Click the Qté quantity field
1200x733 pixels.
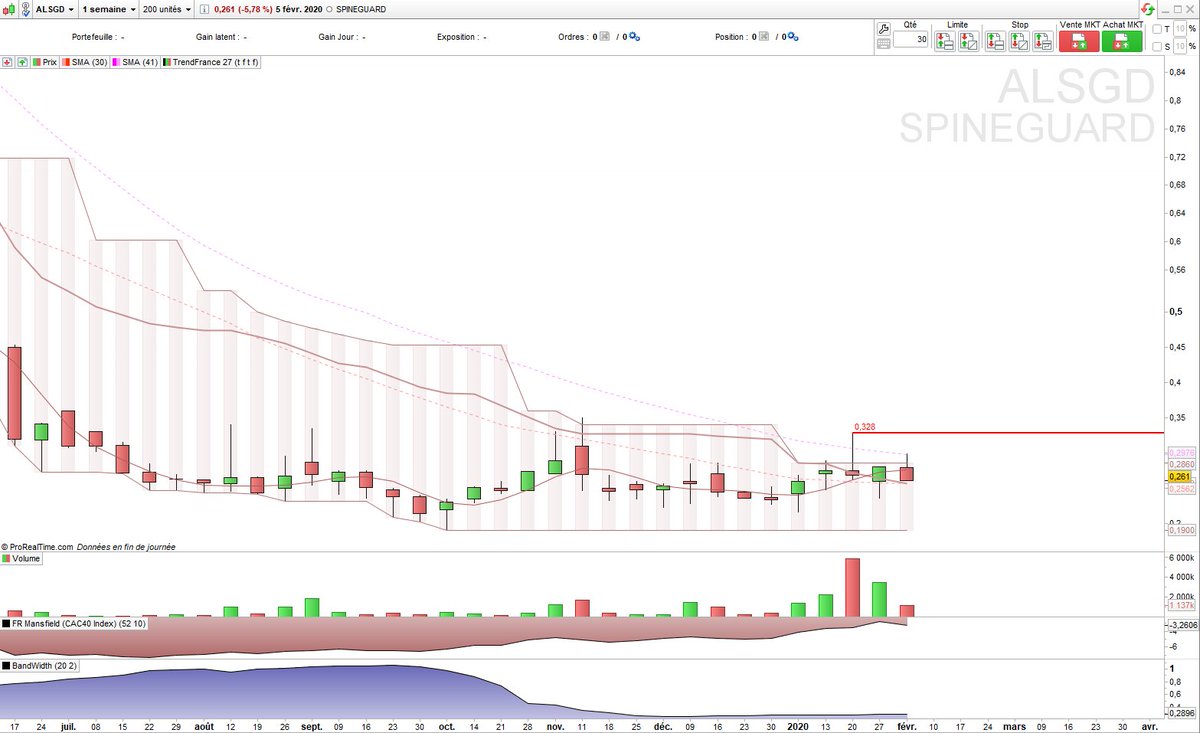click(x=910, y=40)
